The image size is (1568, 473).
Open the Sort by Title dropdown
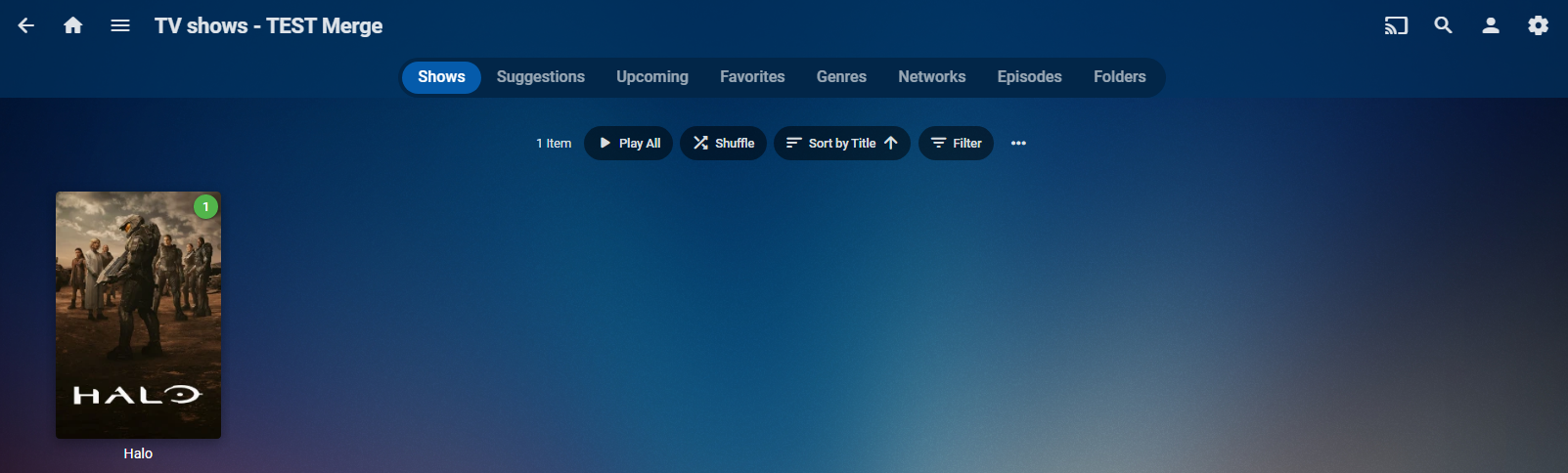842,143
